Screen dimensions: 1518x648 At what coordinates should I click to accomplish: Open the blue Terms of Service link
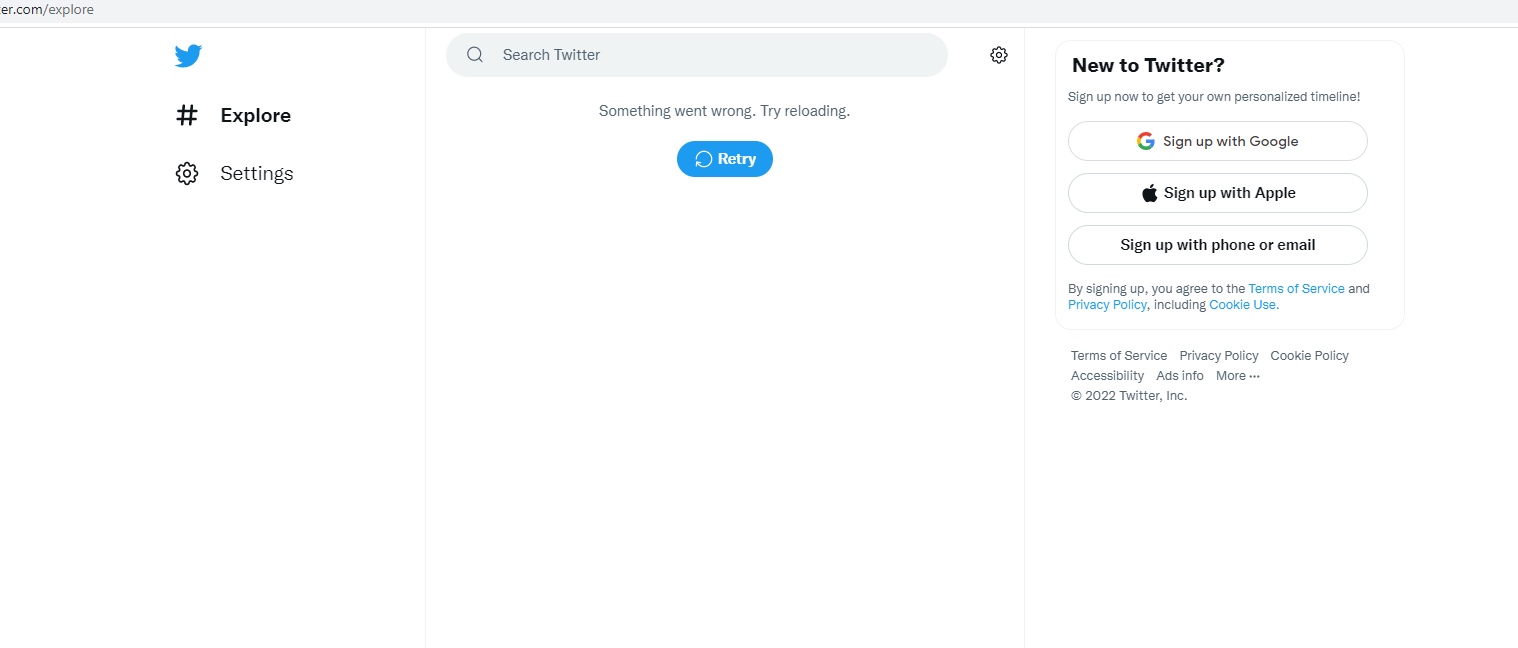pyautogui.click(x=1296, y=289)
